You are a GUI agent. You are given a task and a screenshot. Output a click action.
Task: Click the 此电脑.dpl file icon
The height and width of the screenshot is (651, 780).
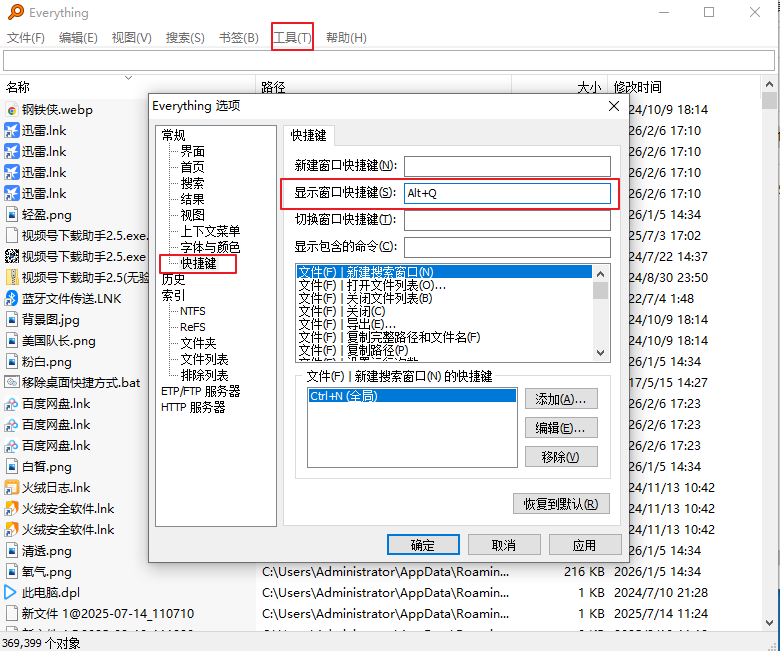[x=10, y=592]
